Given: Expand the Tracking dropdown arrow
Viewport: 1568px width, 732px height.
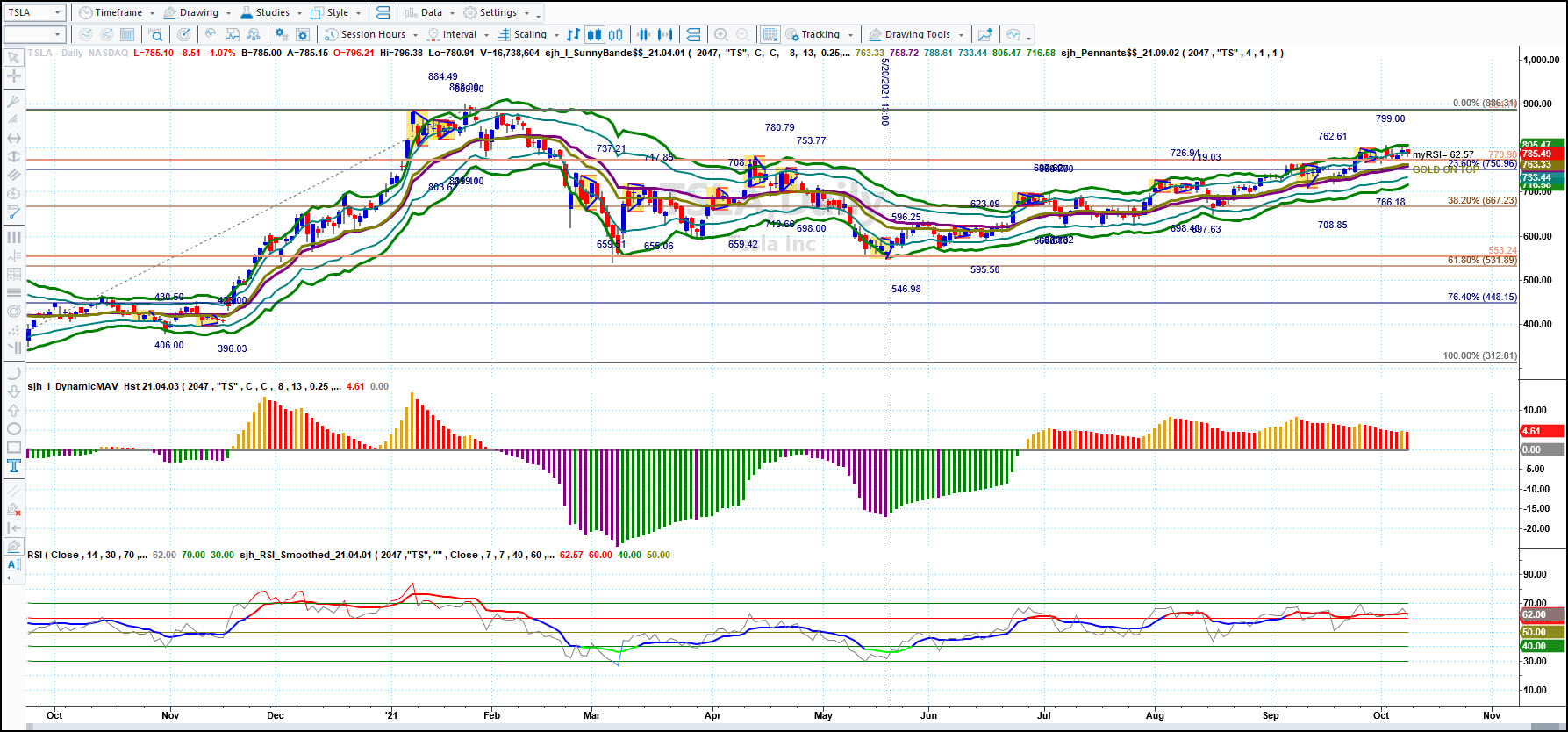Looking at the screenshot, I should 850,35.
